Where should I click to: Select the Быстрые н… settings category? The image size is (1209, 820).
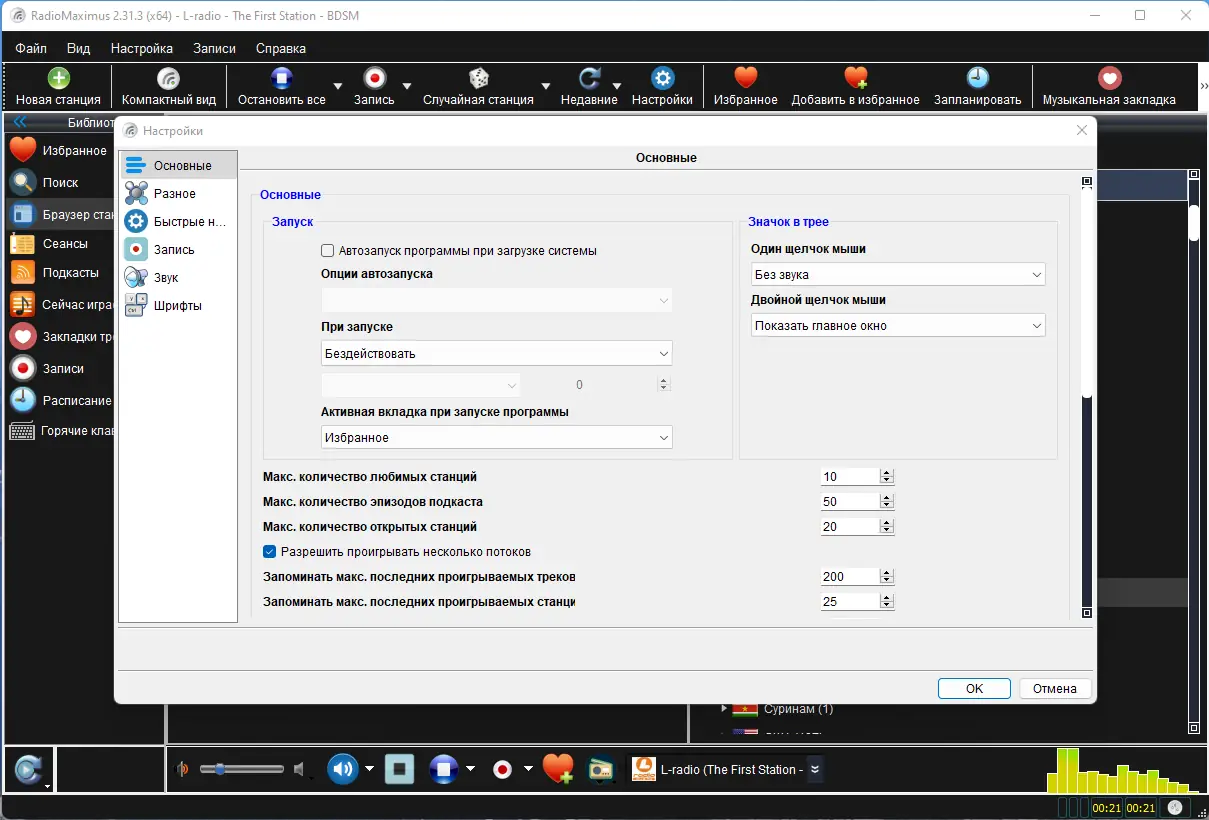click(x=178, y=222)
